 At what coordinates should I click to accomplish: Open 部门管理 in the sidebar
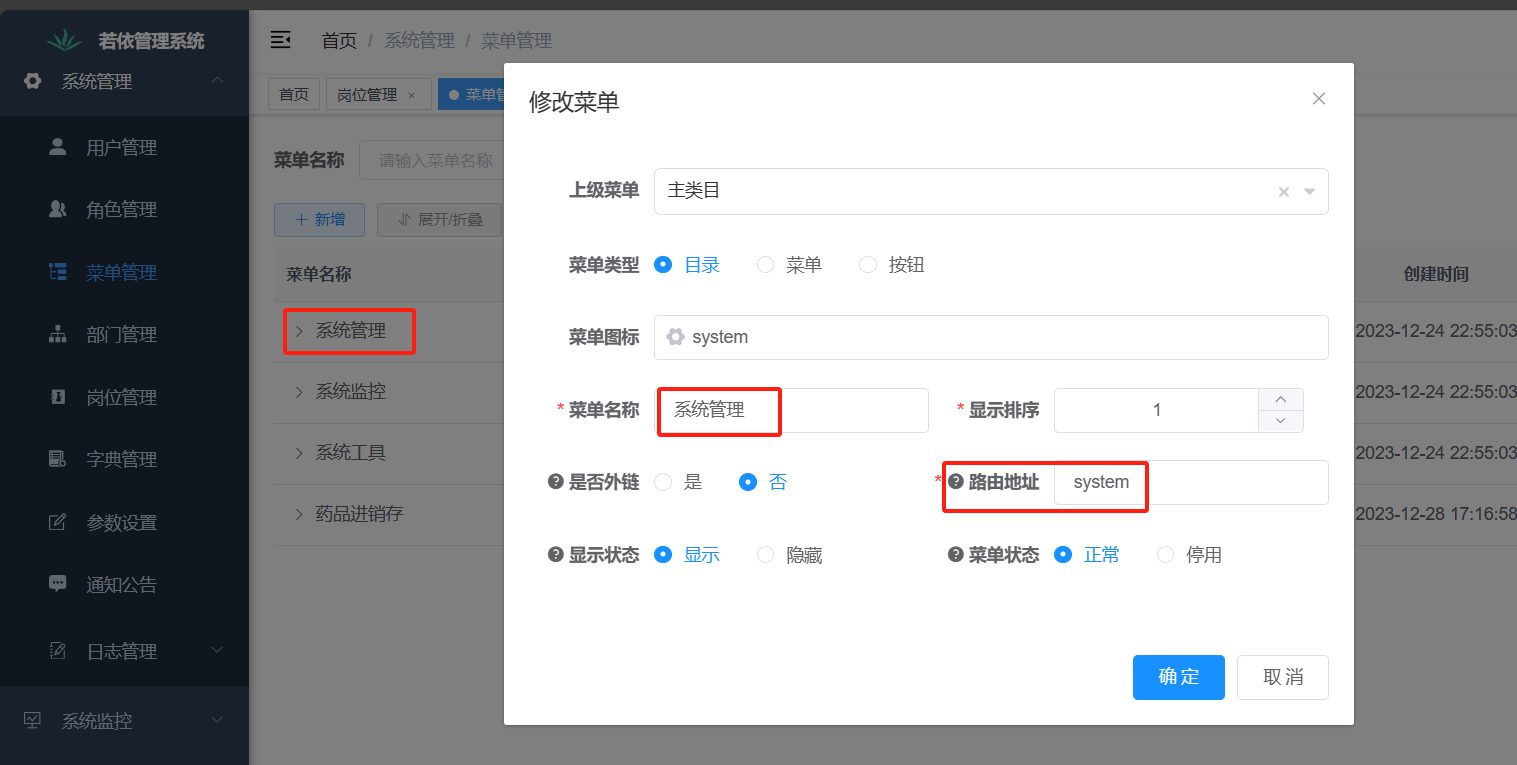[x=122, y=334]
